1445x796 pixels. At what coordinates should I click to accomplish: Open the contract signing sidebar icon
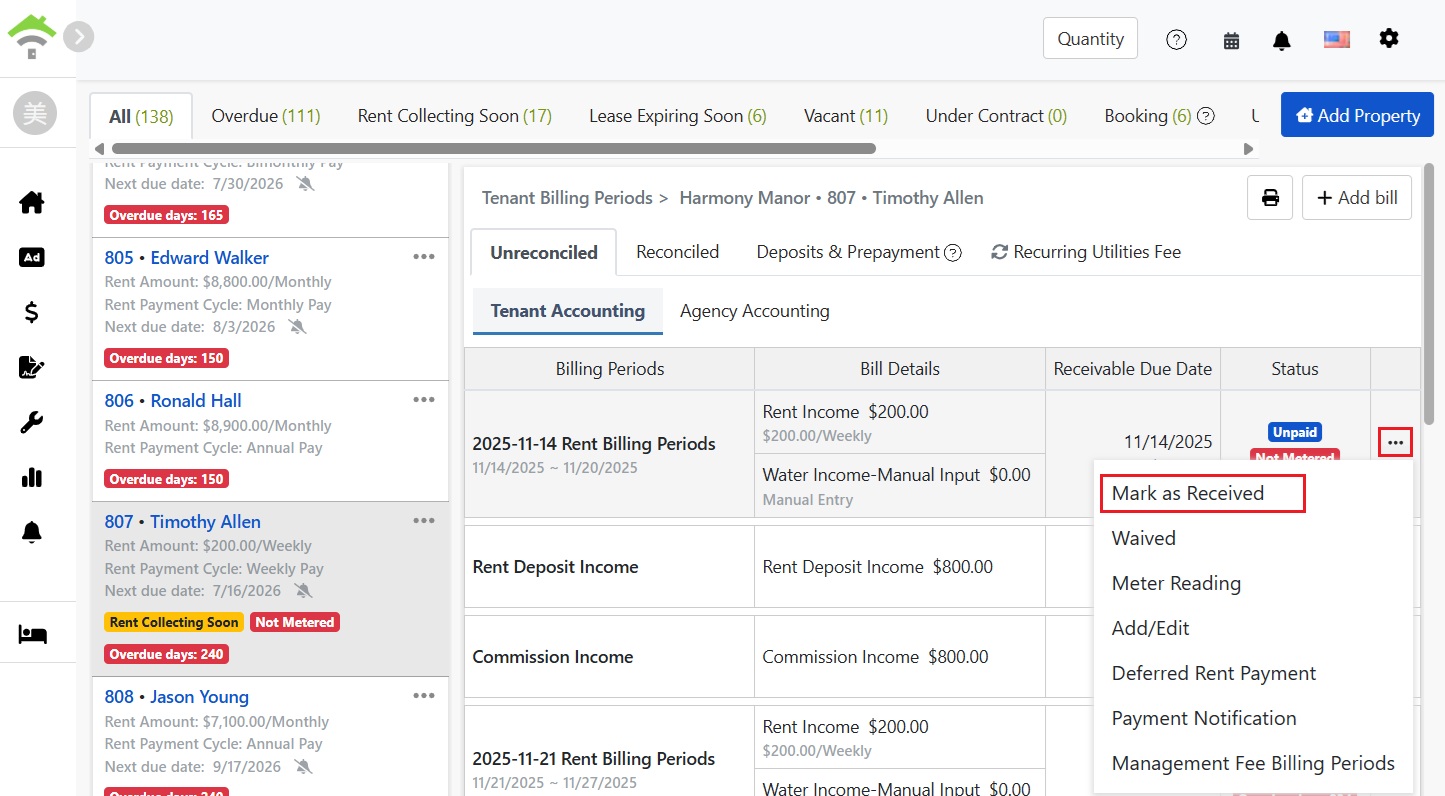[32, 368]
